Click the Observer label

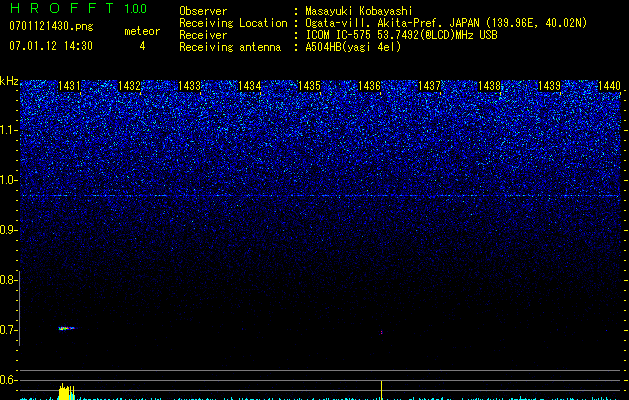pyautogui.click(x=203, y=11)
